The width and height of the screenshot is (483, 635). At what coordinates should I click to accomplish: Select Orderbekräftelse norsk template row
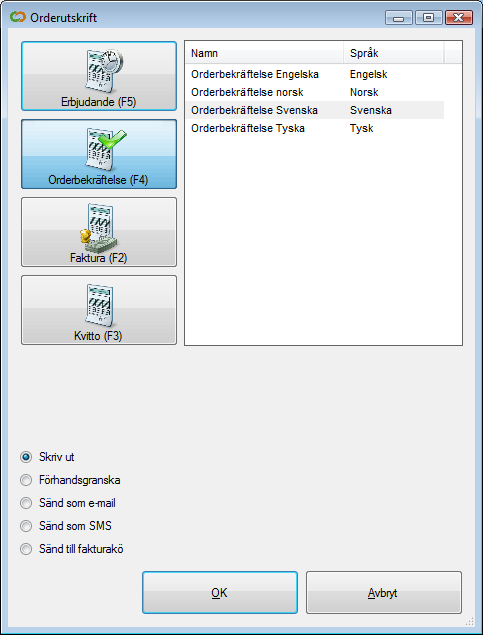(315, 92)
